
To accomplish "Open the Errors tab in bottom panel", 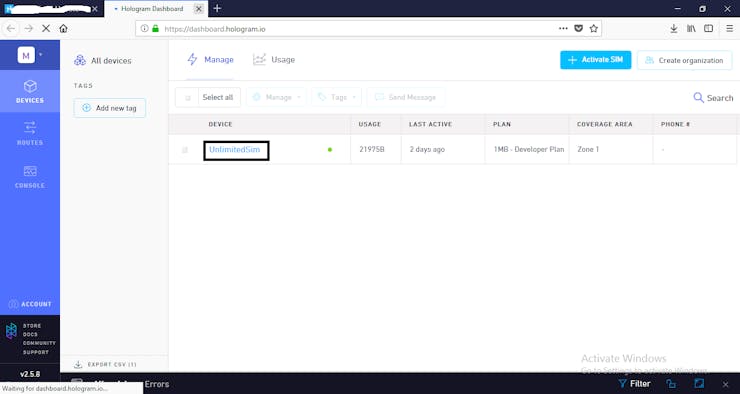I will pos(157,384).
